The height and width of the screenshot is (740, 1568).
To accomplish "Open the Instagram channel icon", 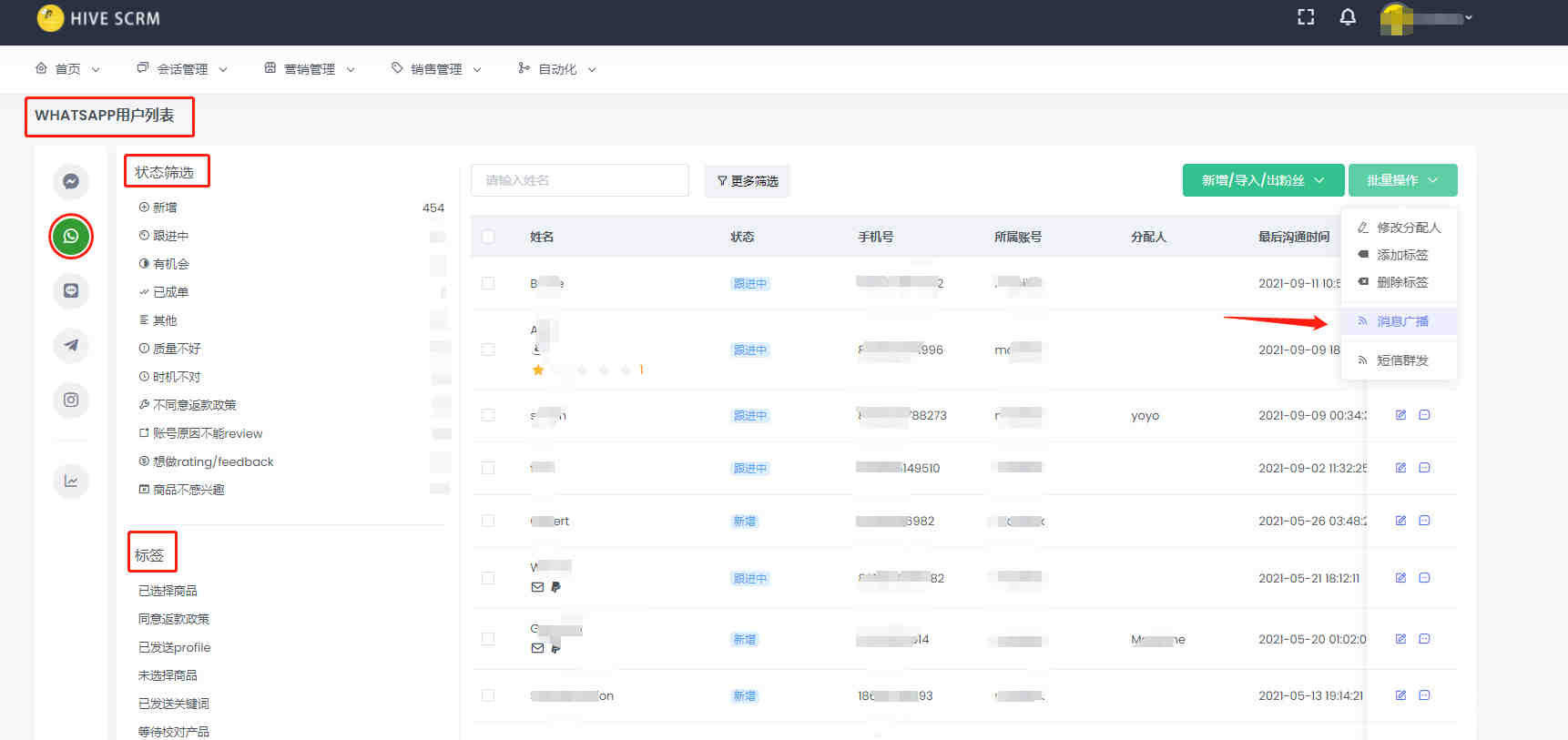I will pyautogui.click(x=71, y=400).
